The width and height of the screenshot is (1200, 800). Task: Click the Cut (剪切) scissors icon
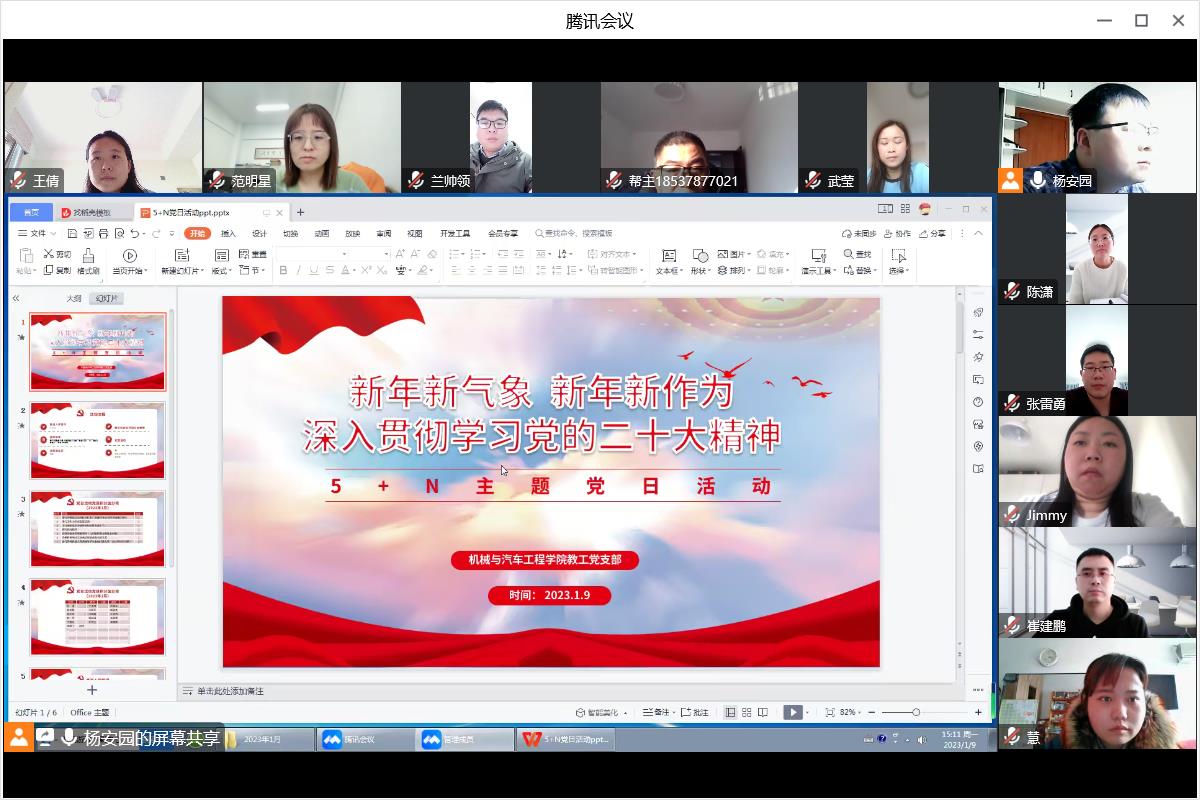49,254
